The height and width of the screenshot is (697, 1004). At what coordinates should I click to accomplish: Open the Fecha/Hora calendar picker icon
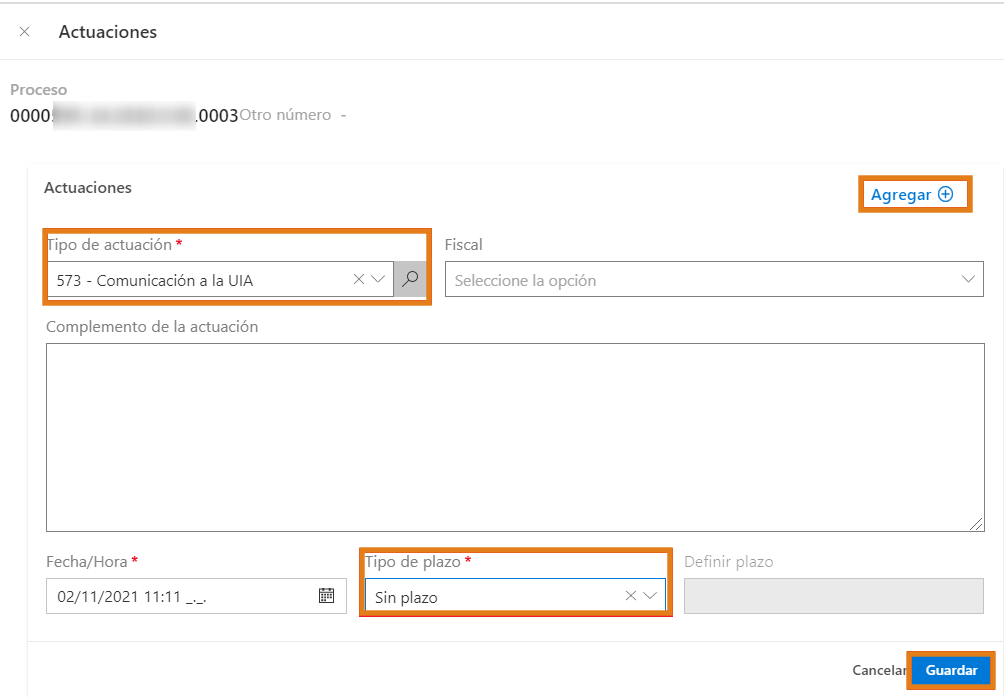(326, 596)
